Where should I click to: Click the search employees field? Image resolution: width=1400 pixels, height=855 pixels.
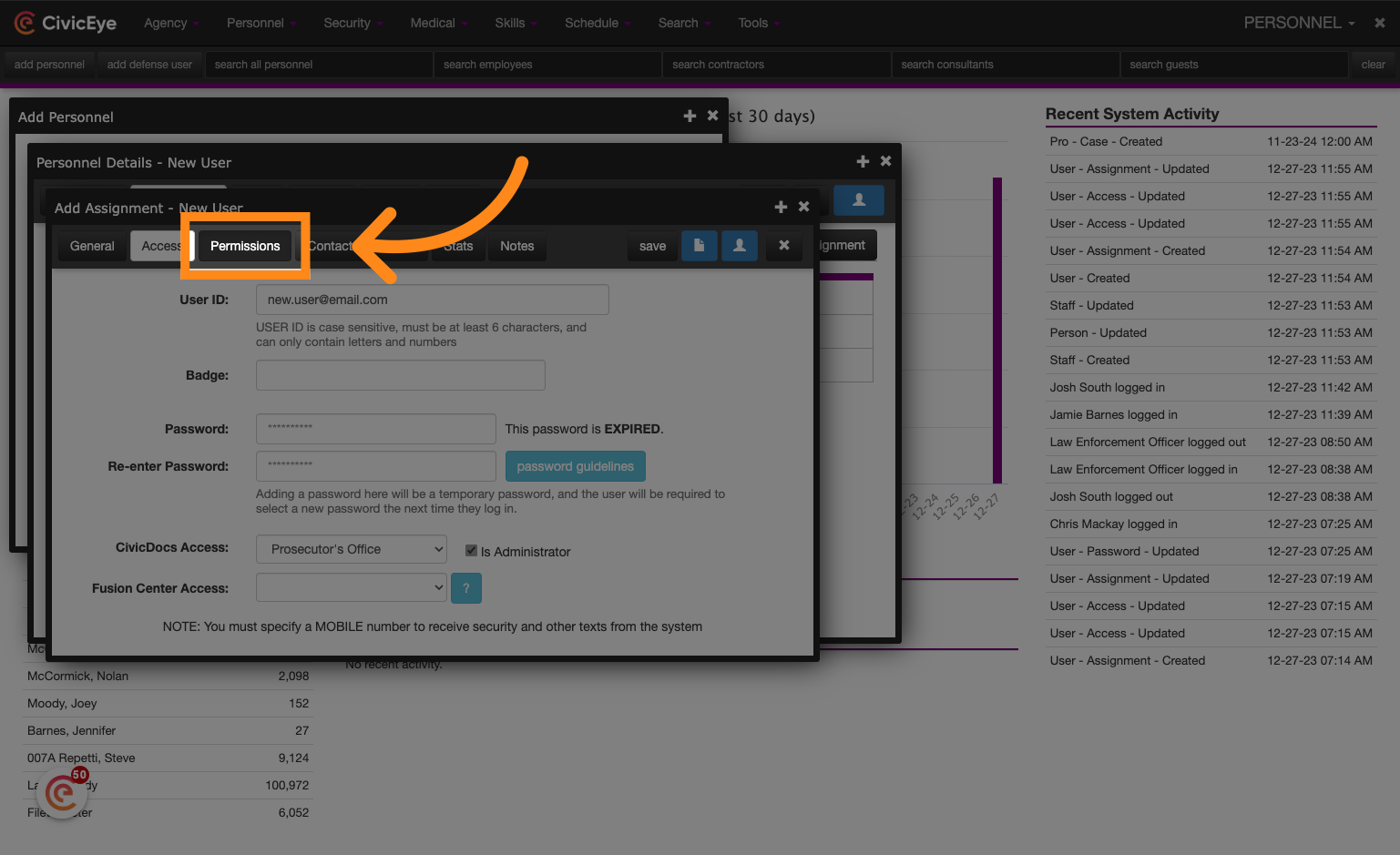point(547,65)
